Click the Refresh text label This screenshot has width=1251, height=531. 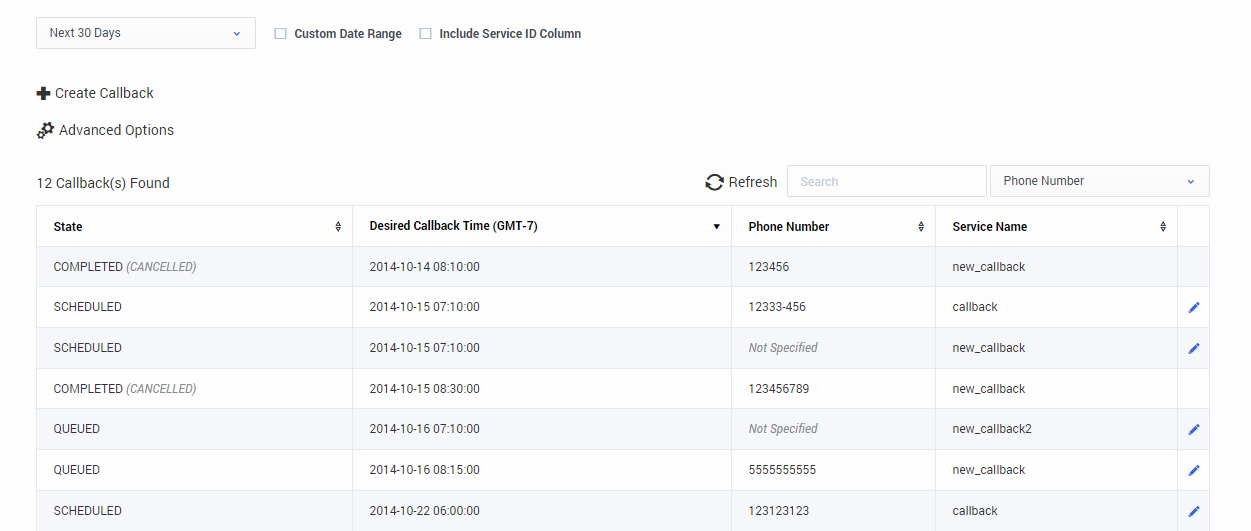752,182
